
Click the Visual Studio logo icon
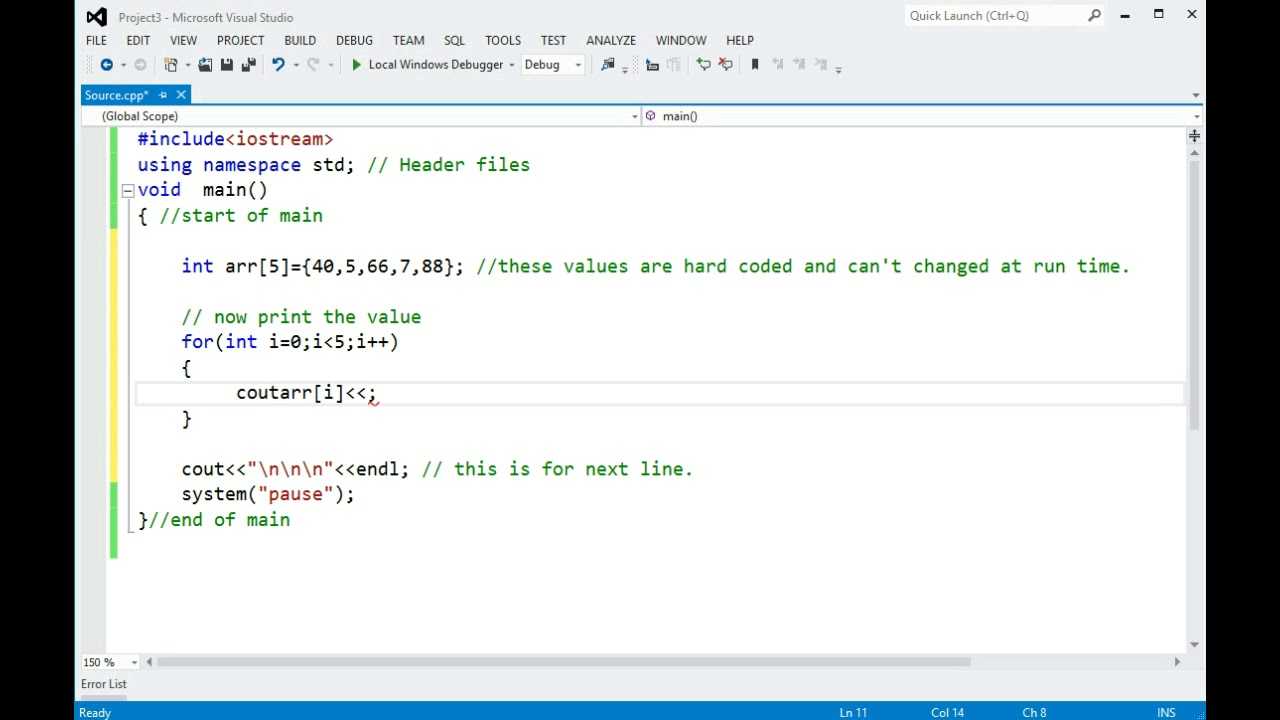[x=96, y=17]
